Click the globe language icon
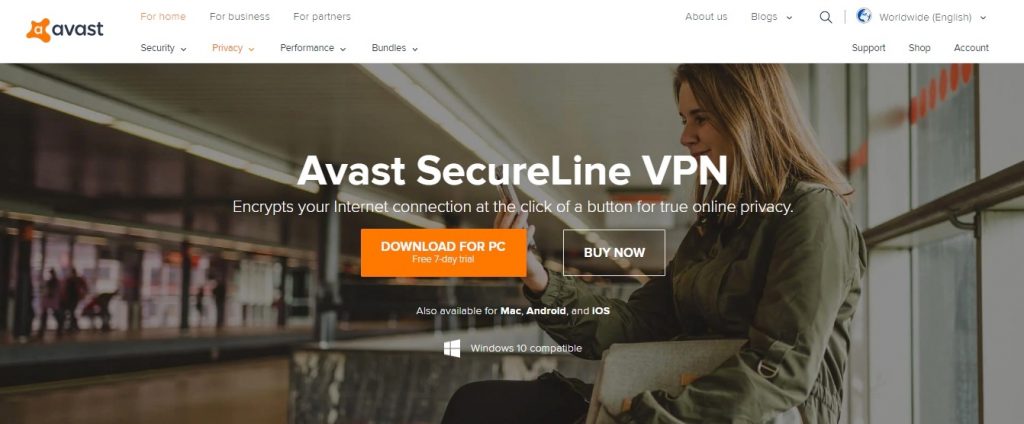This screenshot has height=424, width=1024. tap(864, 16)
